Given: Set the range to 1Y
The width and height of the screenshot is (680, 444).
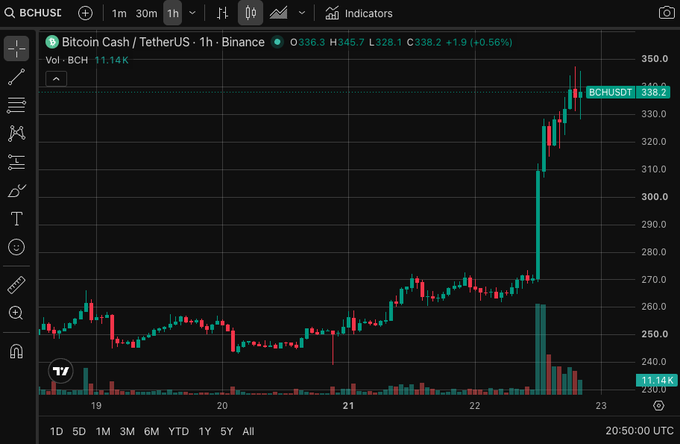Looking at the screenshot, I should tap(205, 431).
